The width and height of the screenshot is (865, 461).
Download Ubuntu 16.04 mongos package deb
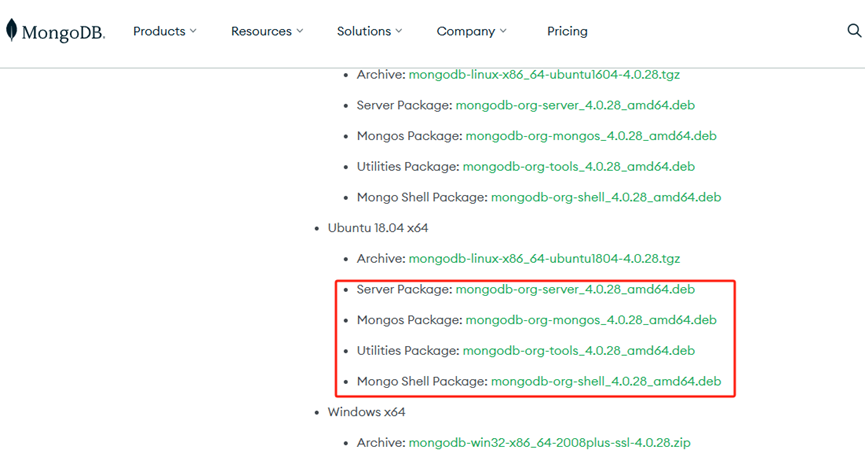(591, 136)
